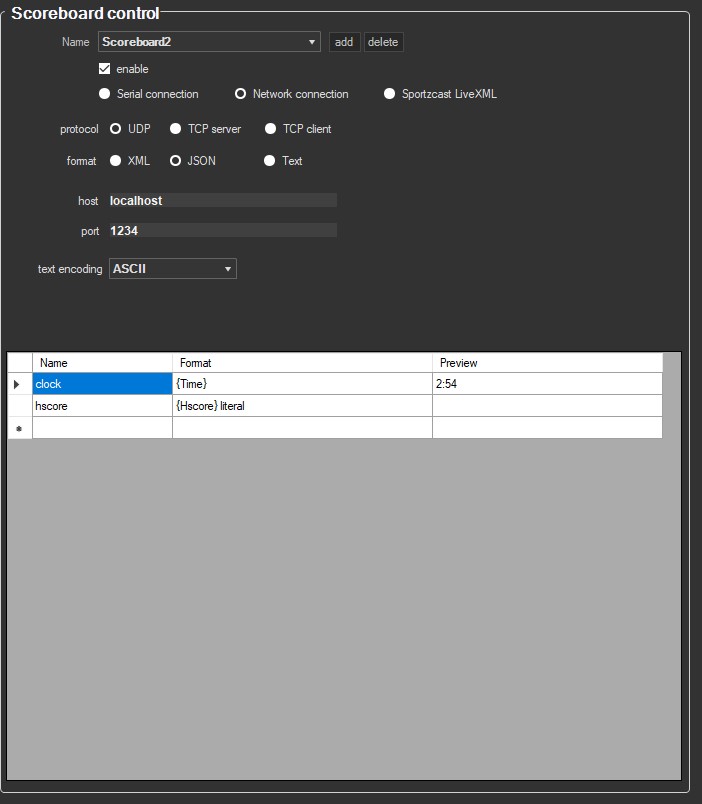Expand the ASCII text encoding dropdown
The width and height of the screenshot is (702, 804).
[228, 269]
